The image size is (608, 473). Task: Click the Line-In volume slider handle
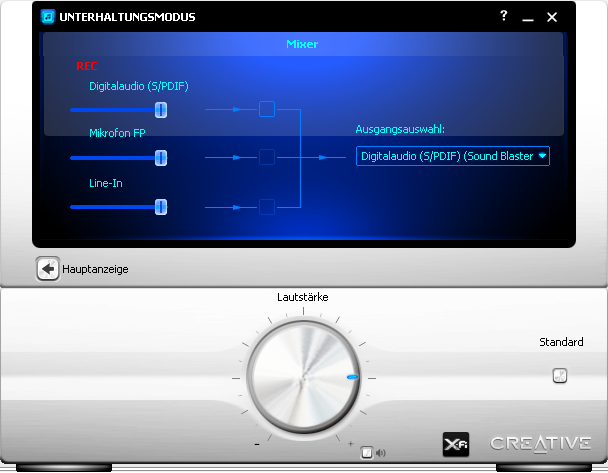tap(161, 207)
